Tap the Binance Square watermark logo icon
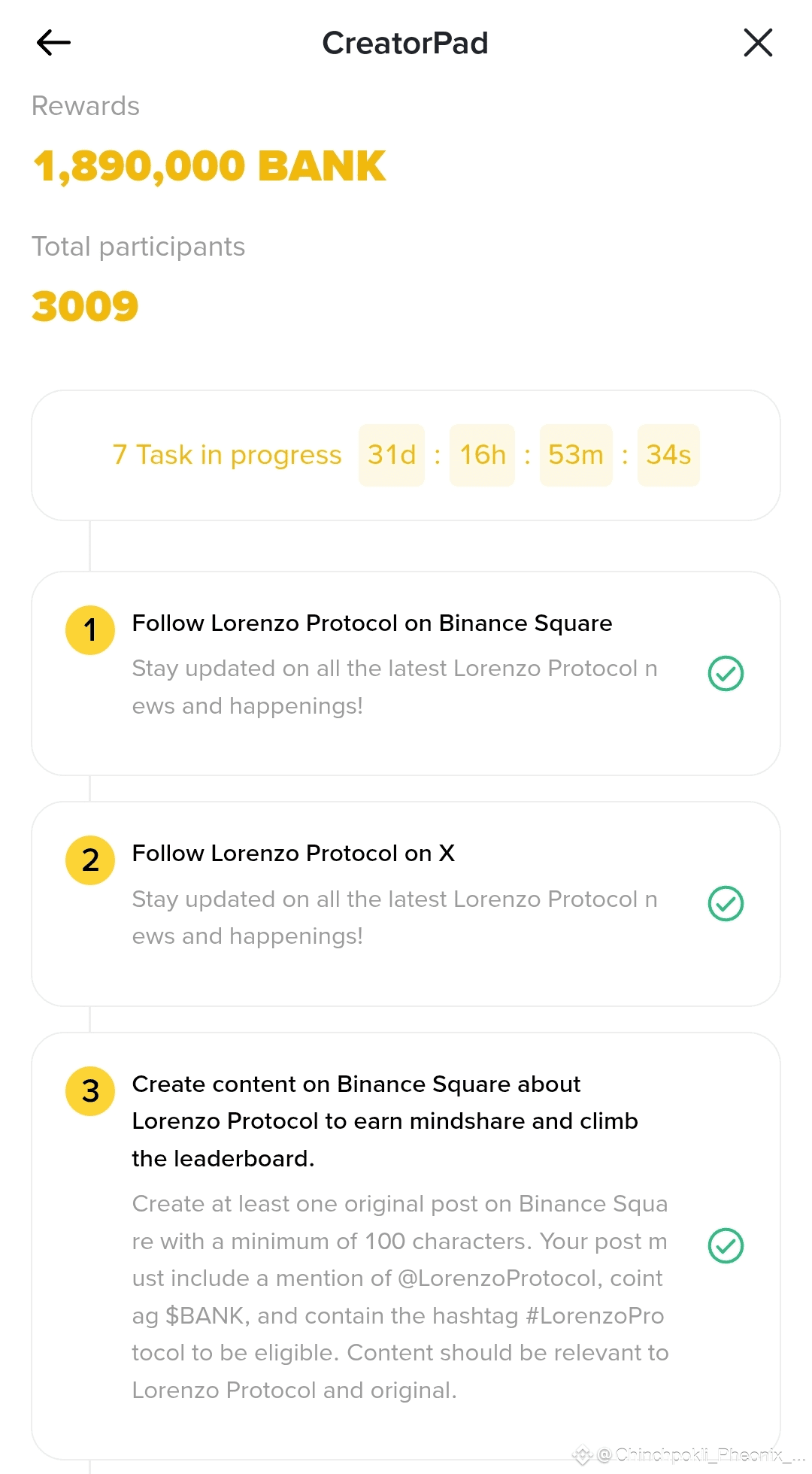 (x=583, y=1455)
